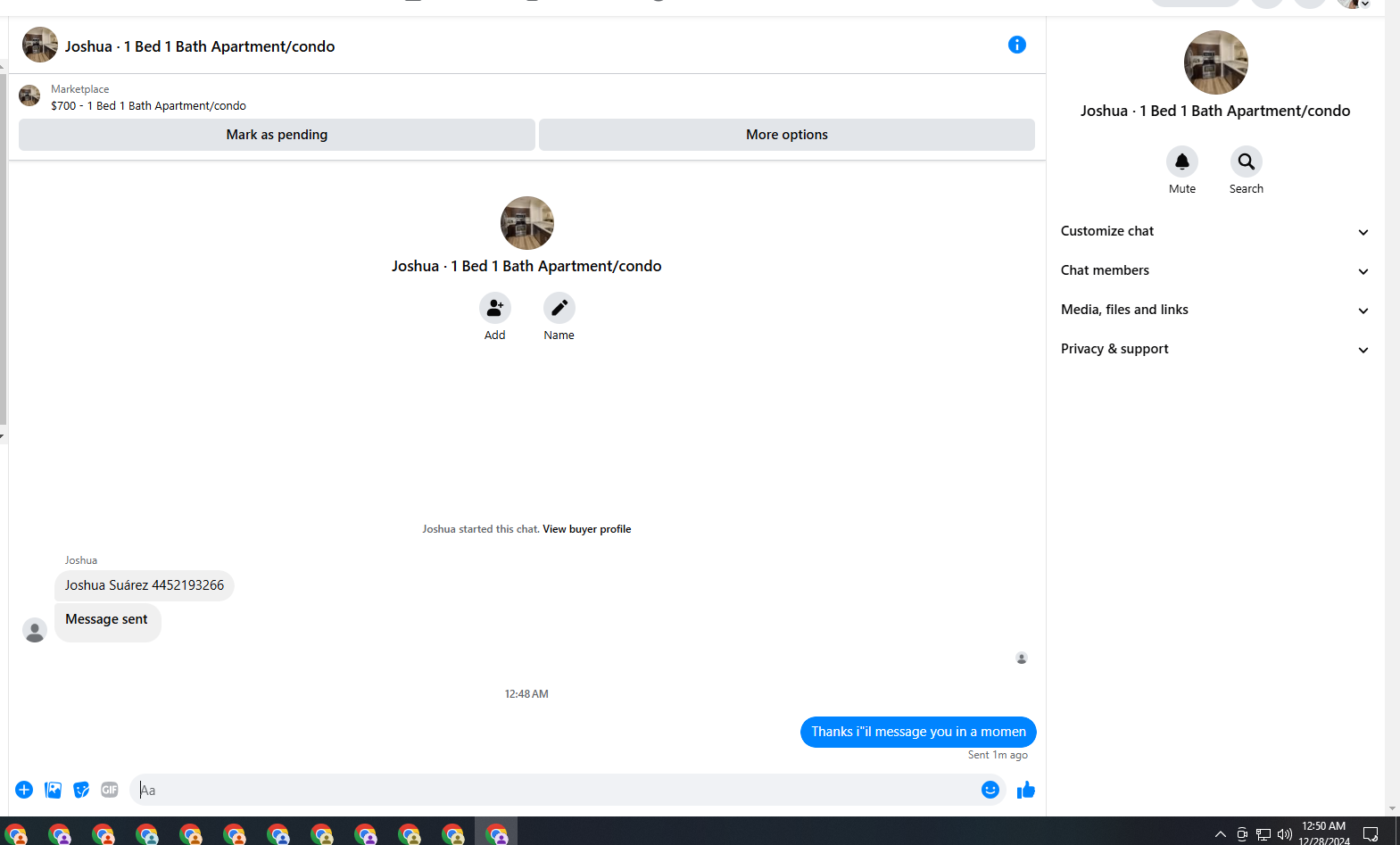The width and height of the screenshot is (1400, 845).
Task: Open the emoji picker smiley icon
Action: point(990,790)
